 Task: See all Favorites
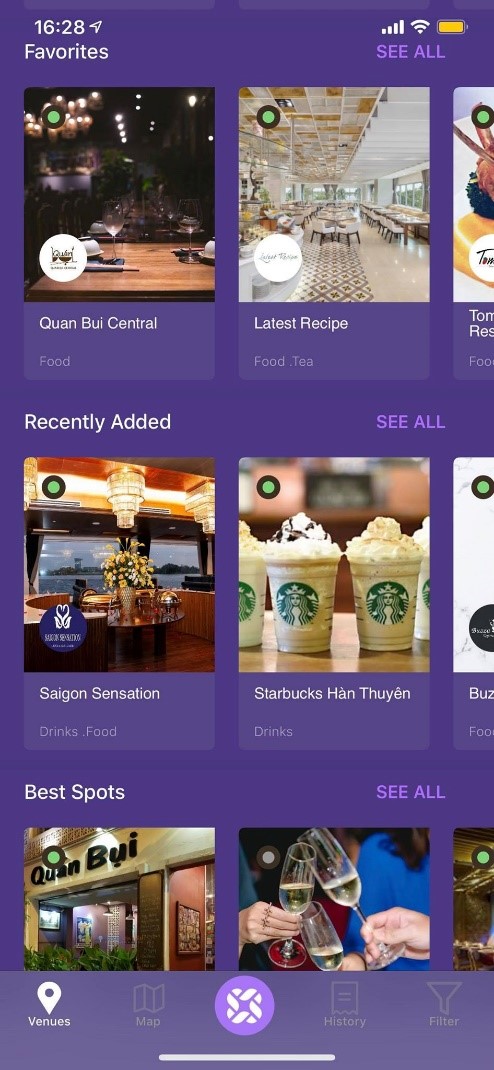(411, 52)
